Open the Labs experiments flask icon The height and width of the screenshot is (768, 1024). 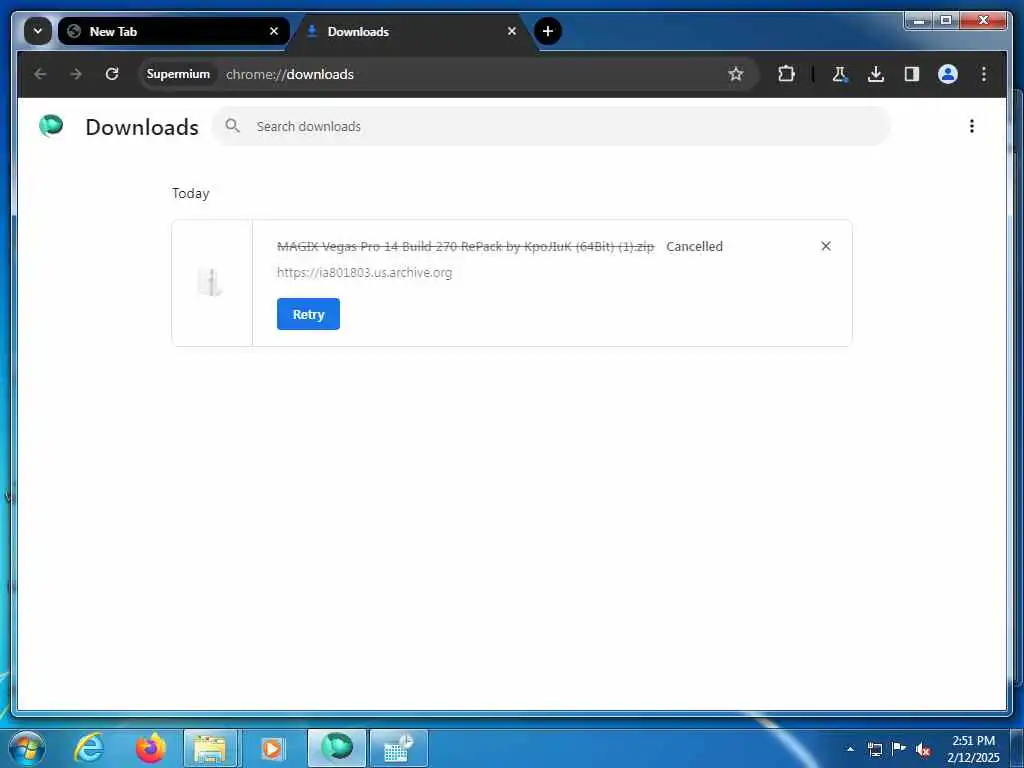840,74
